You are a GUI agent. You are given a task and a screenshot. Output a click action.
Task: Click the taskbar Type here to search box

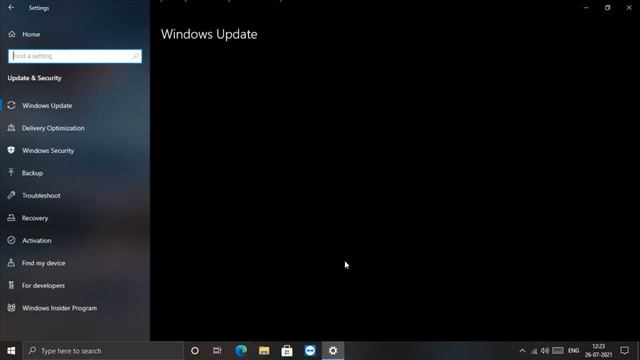(x=103, y=351)
